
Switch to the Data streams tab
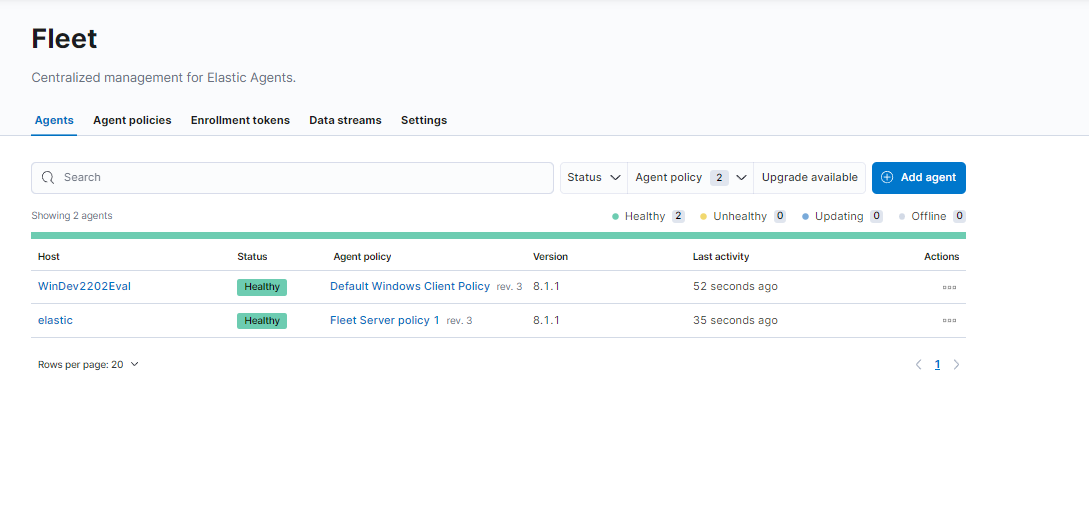[345, 120]
